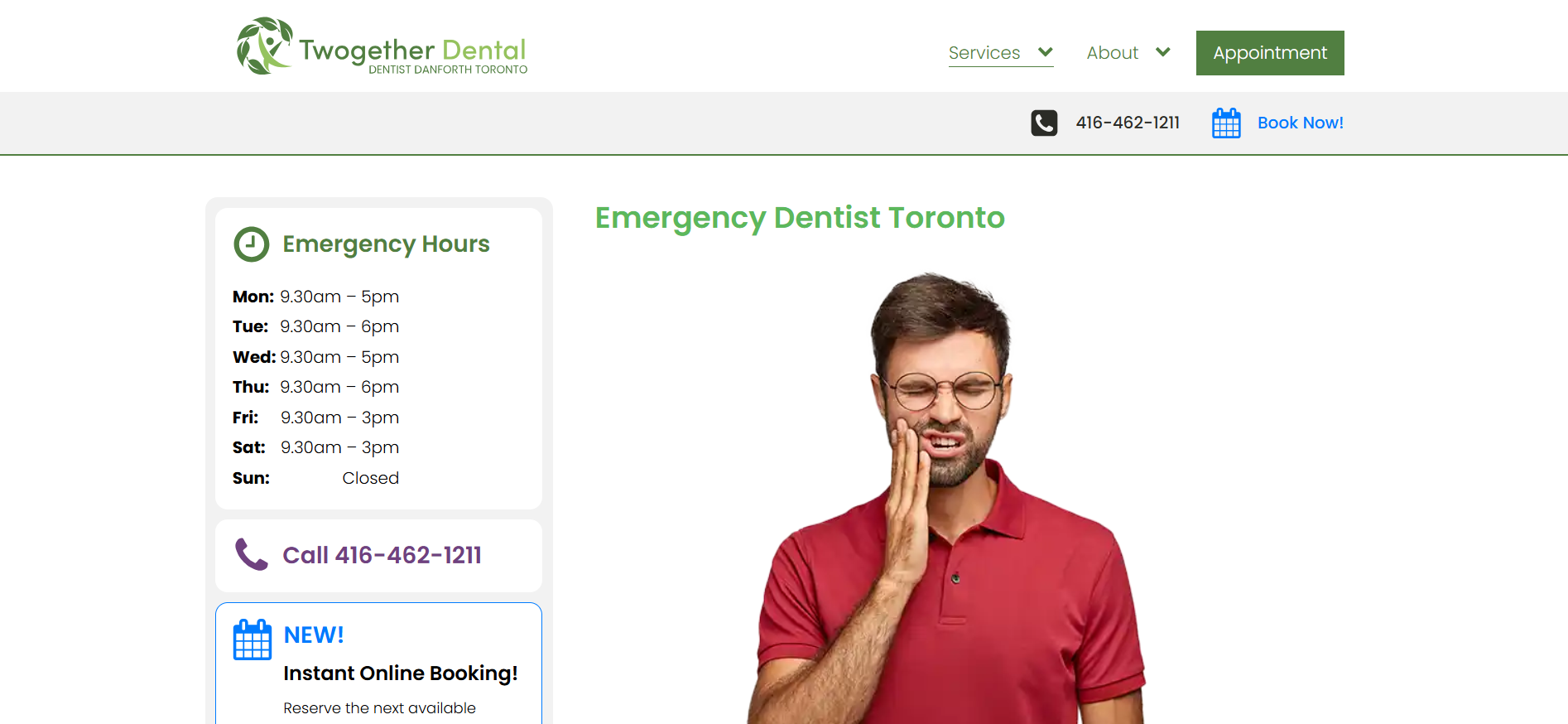
Task: Click the photo of man with toothache
Action: pyautogui.click(x=945, y=498)
